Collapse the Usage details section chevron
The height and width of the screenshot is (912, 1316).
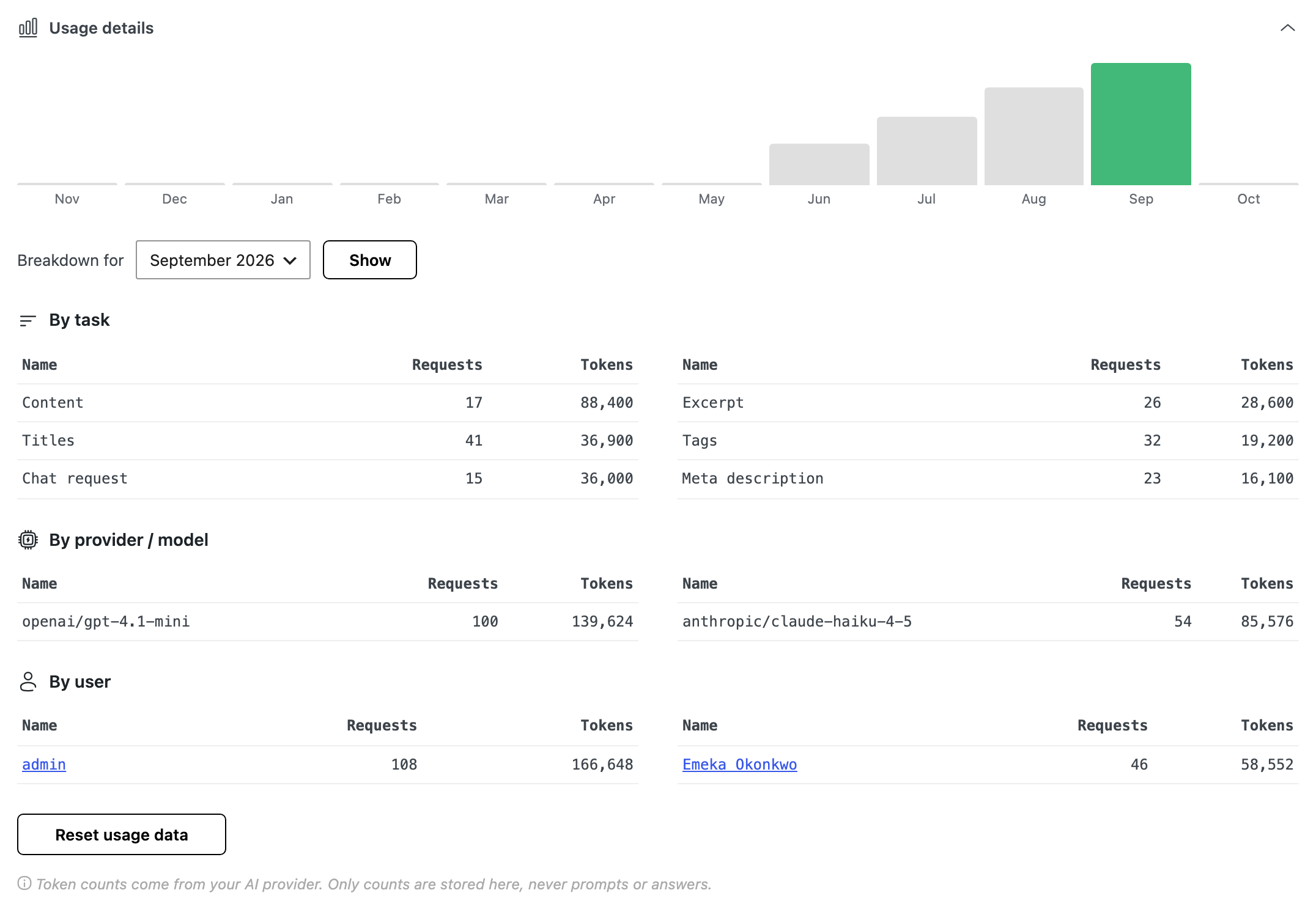coord(1287,28)
